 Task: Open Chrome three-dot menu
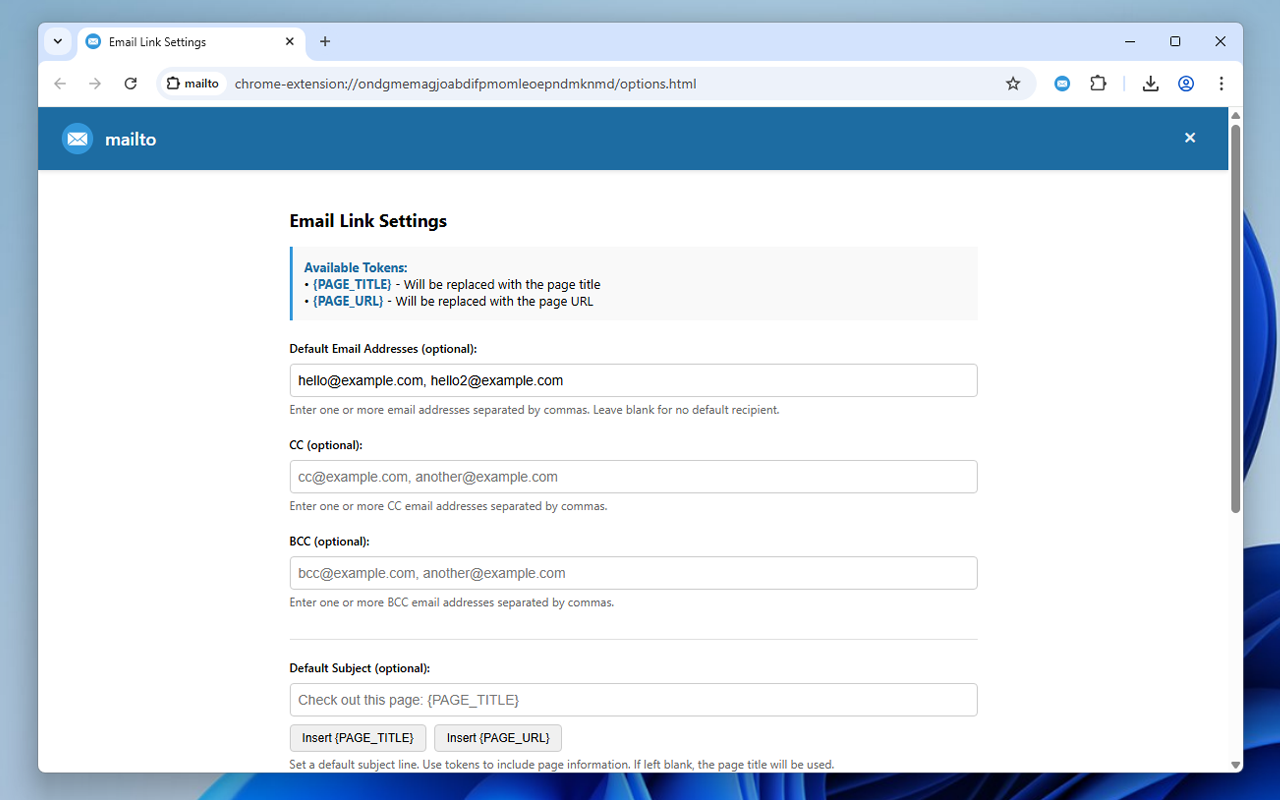(1221, 84)
